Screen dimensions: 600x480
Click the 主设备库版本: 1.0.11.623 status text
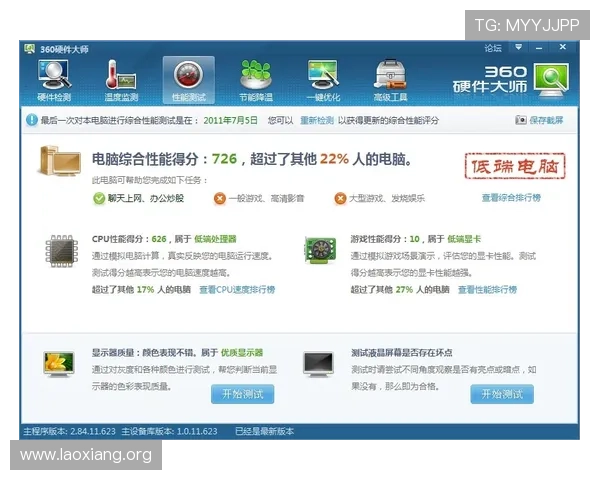click(169, 431)
